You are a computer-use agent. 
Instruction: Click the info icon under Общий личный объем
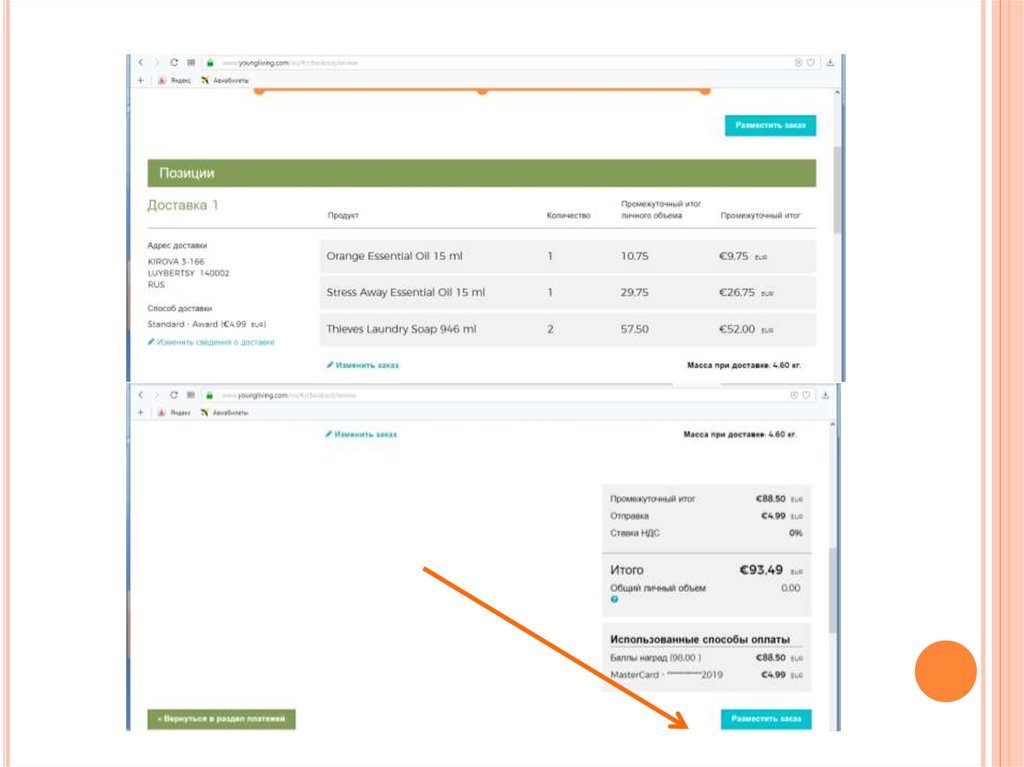tap(614, 600)
